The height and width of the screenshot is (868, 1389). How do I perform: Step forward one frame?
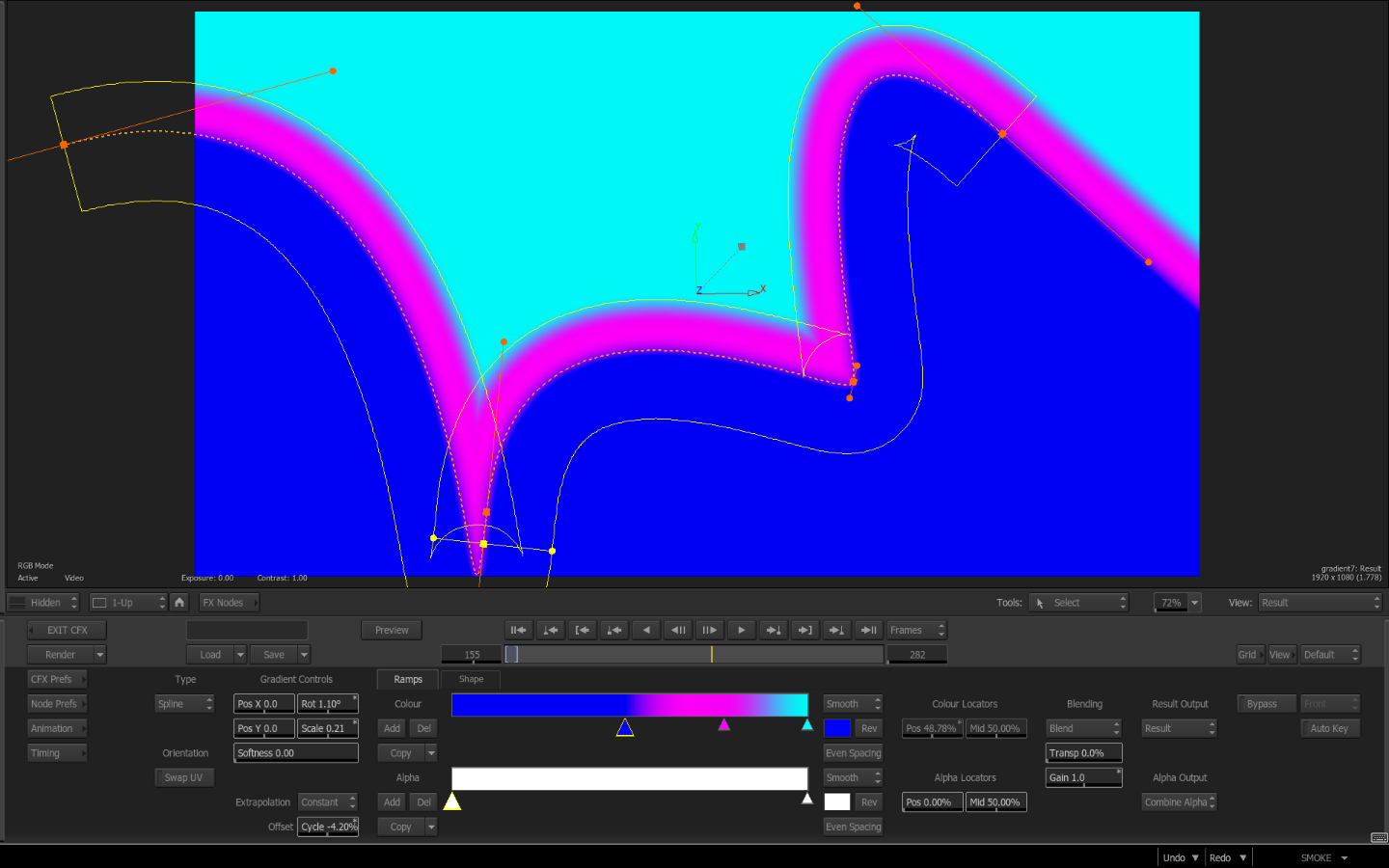point(709,630)
